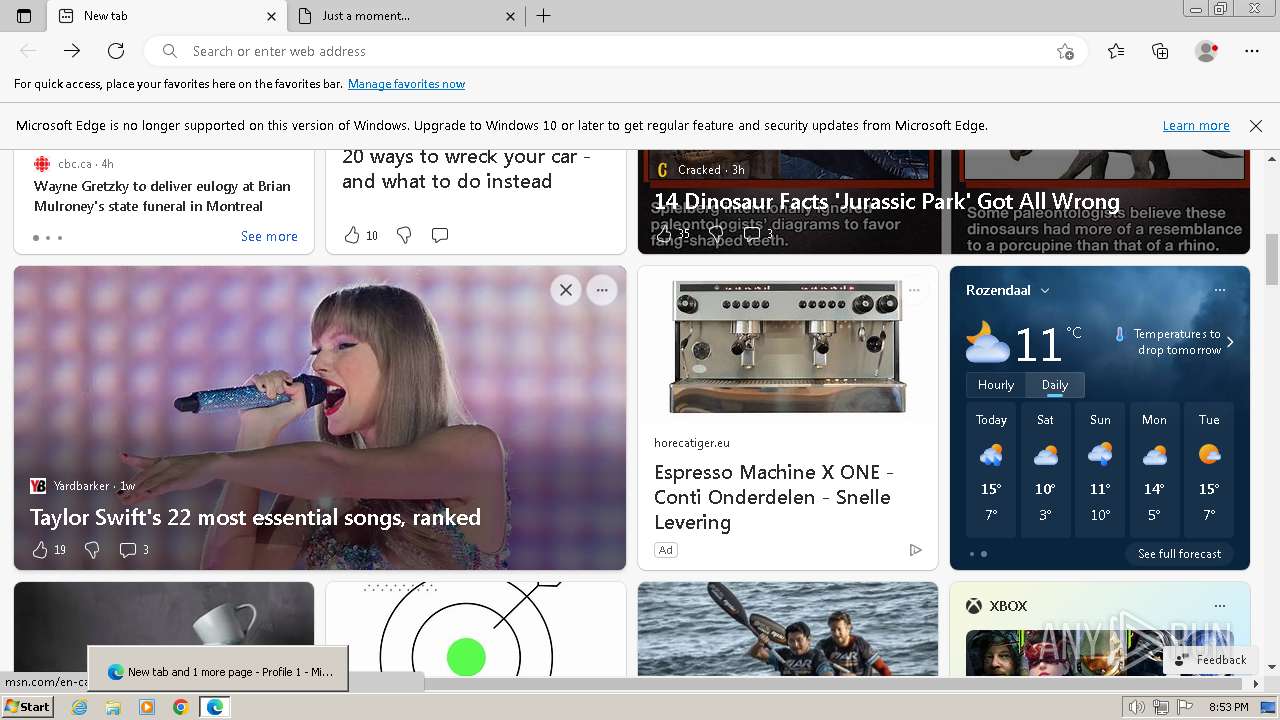The height and width of the screenshot is (720, 1280).
Task: Select Sat forecast day
Action: pos(1045,469)
